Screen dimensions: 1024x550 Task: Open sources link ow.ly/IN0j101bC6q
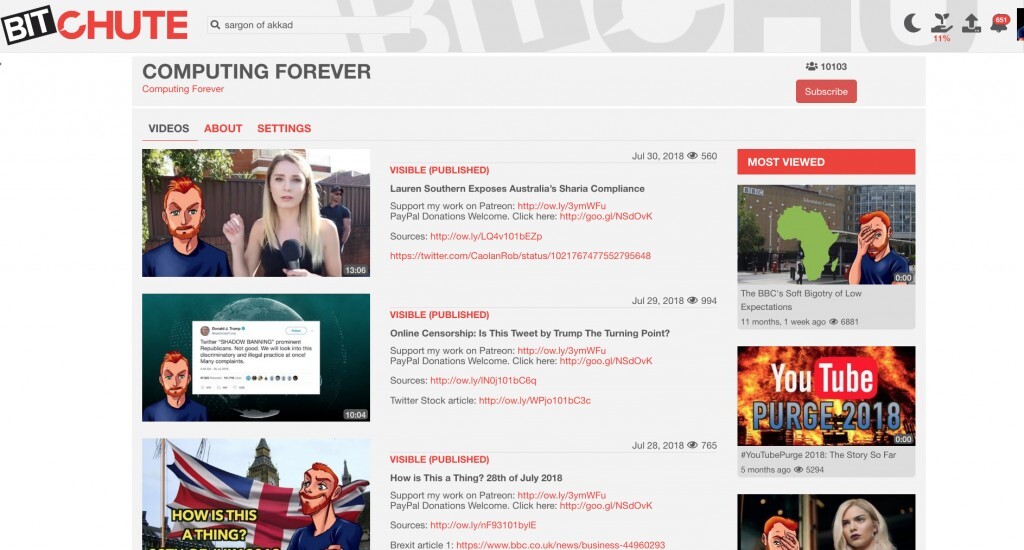point(483,381)
